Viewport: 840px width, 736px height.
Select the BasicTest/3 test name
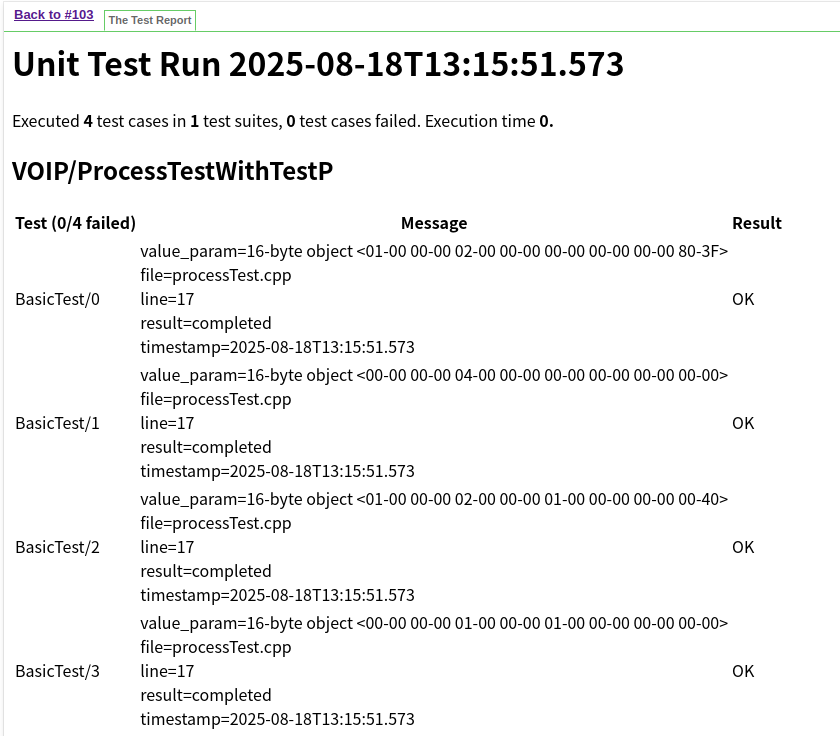(57, 671)
